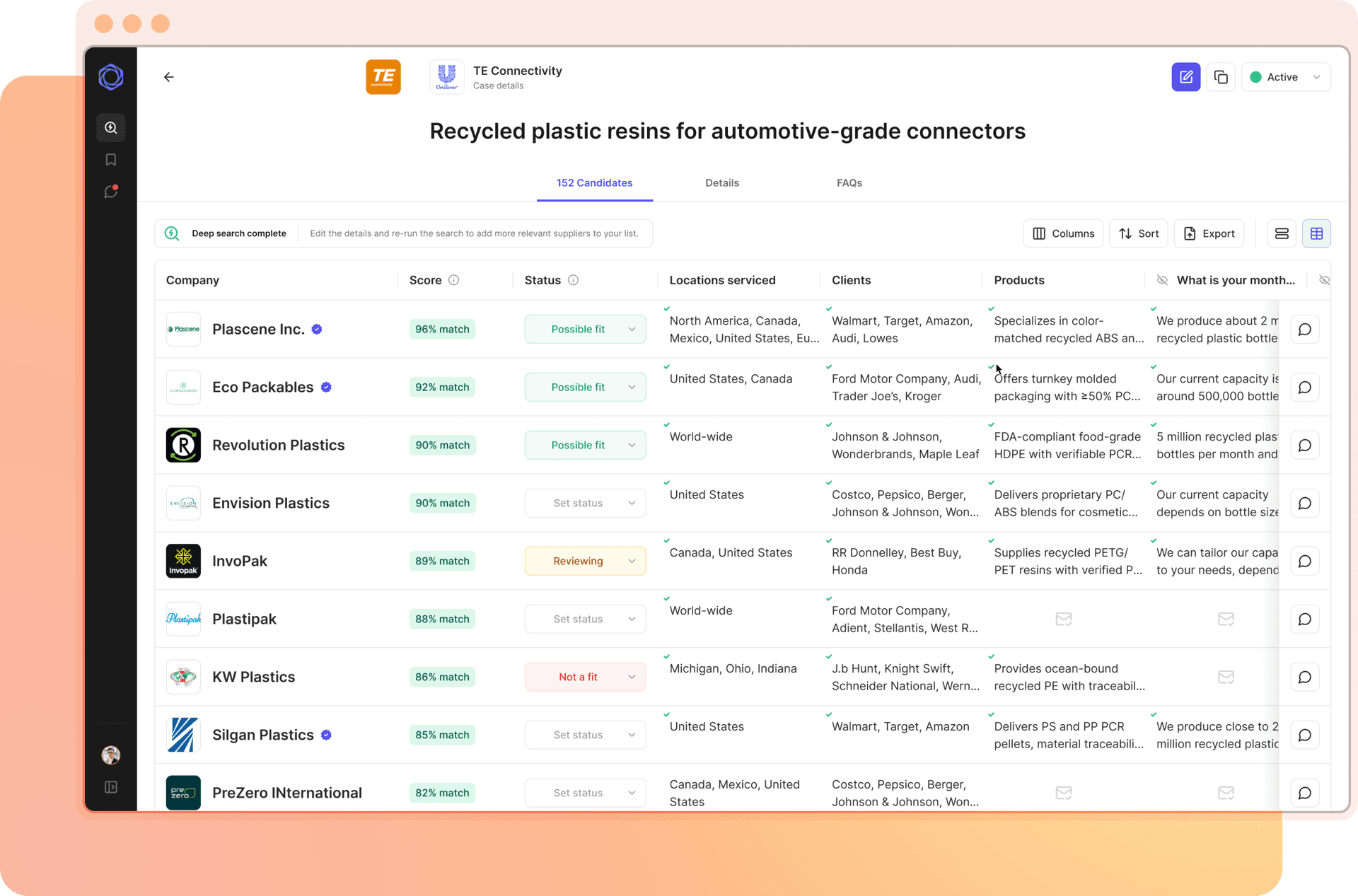Show the Score info tooltip icon

tap(454, 280)
